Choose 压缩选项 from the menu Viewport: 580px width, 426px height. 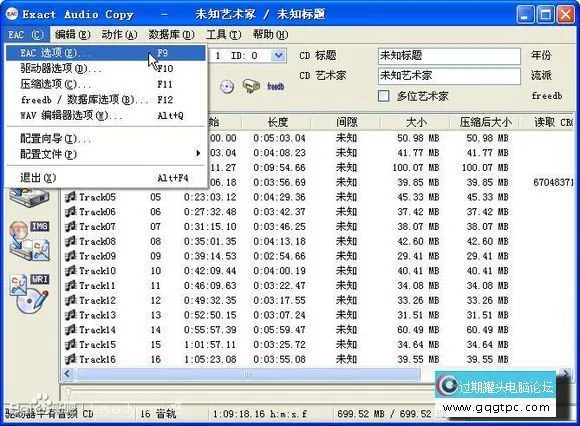tap(105, 84)
